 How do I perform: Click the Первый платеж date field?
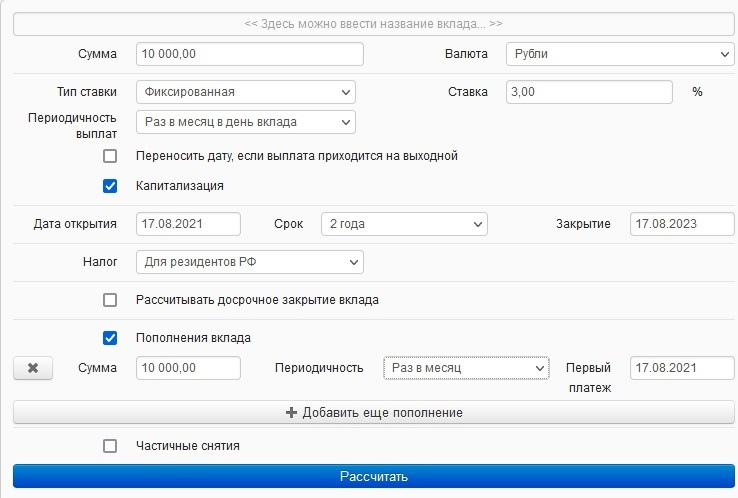coord(682,368)
